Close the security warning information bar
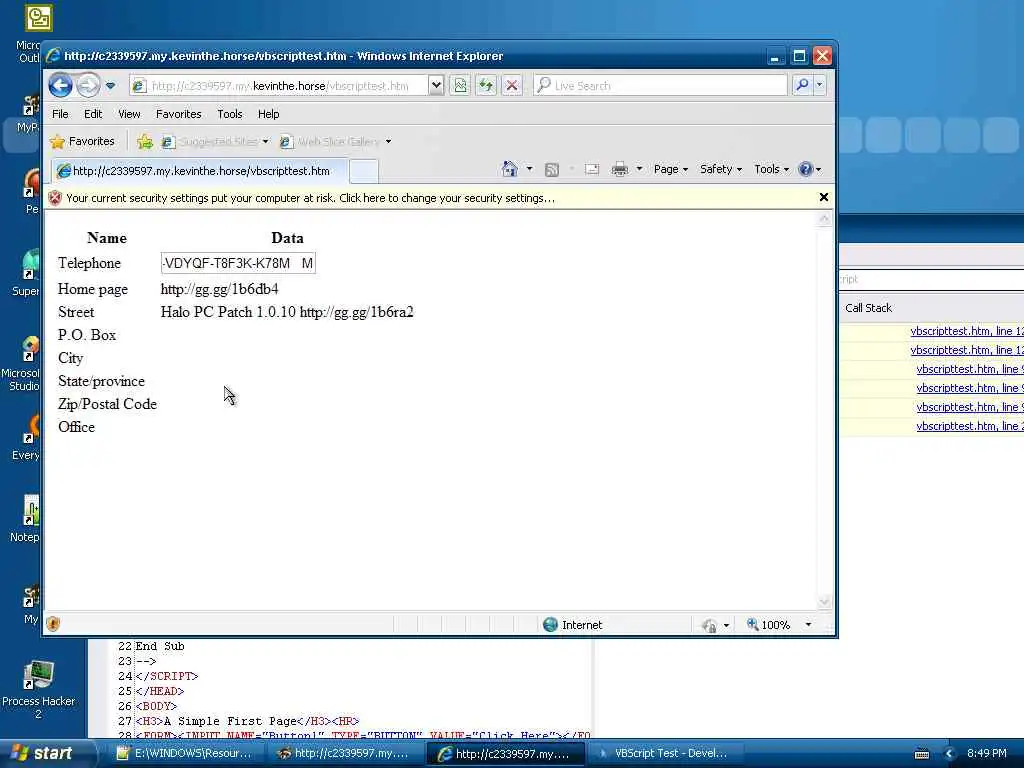1024x768 pixels. (824, 197)
